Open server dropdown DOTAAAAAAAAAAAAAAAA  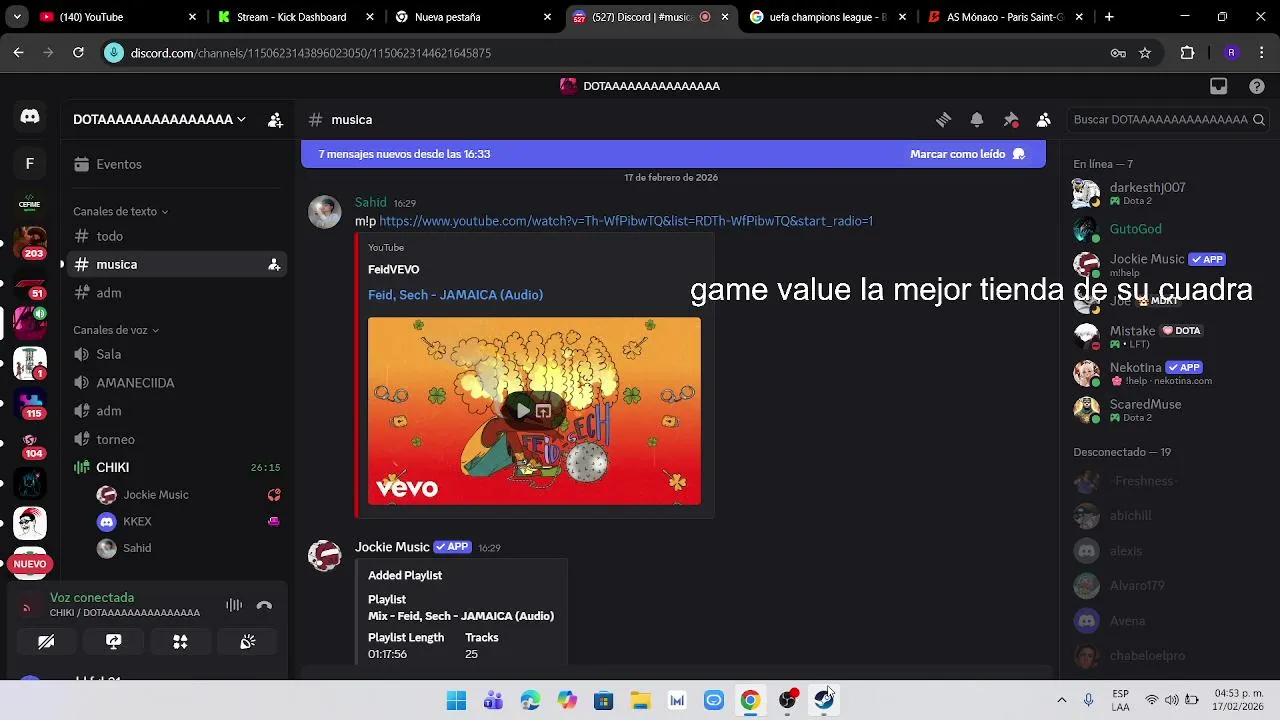click(x=159, y=120)
